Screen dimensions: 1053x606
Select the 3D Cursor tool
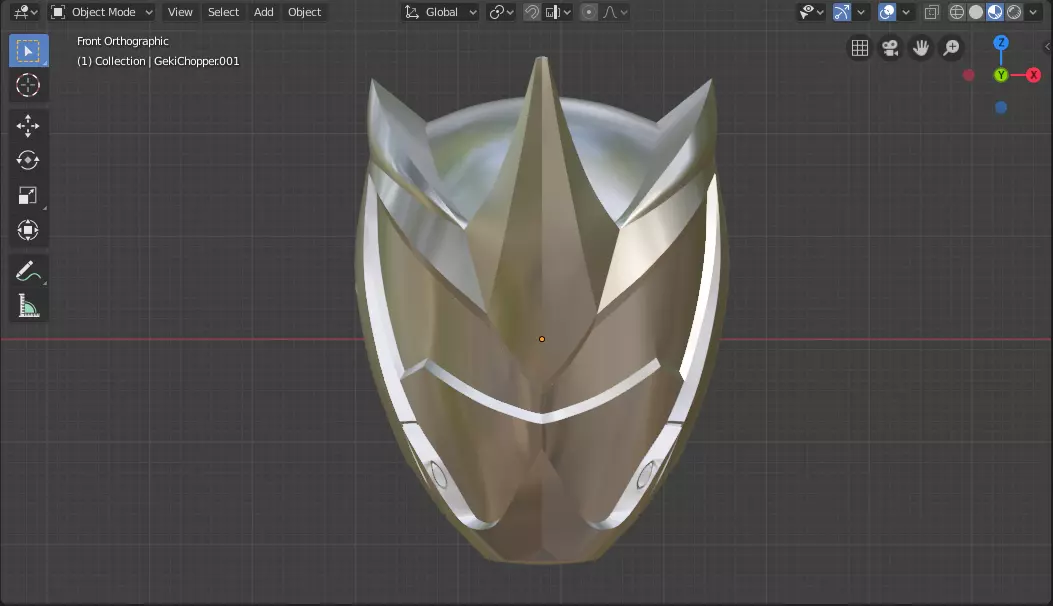point(28,85)
